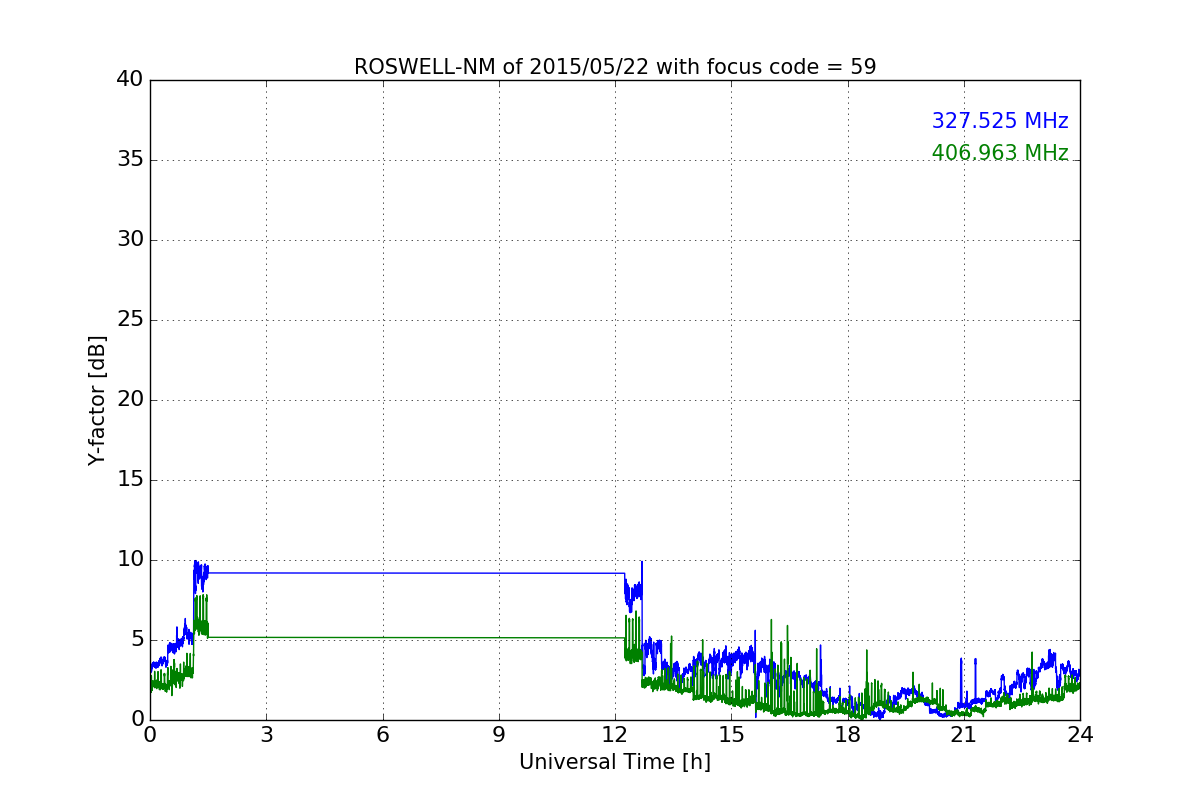Click the x-axis tick label 12
The image size is (1200, 800).
pyautogui.click(x=615, y=734)
